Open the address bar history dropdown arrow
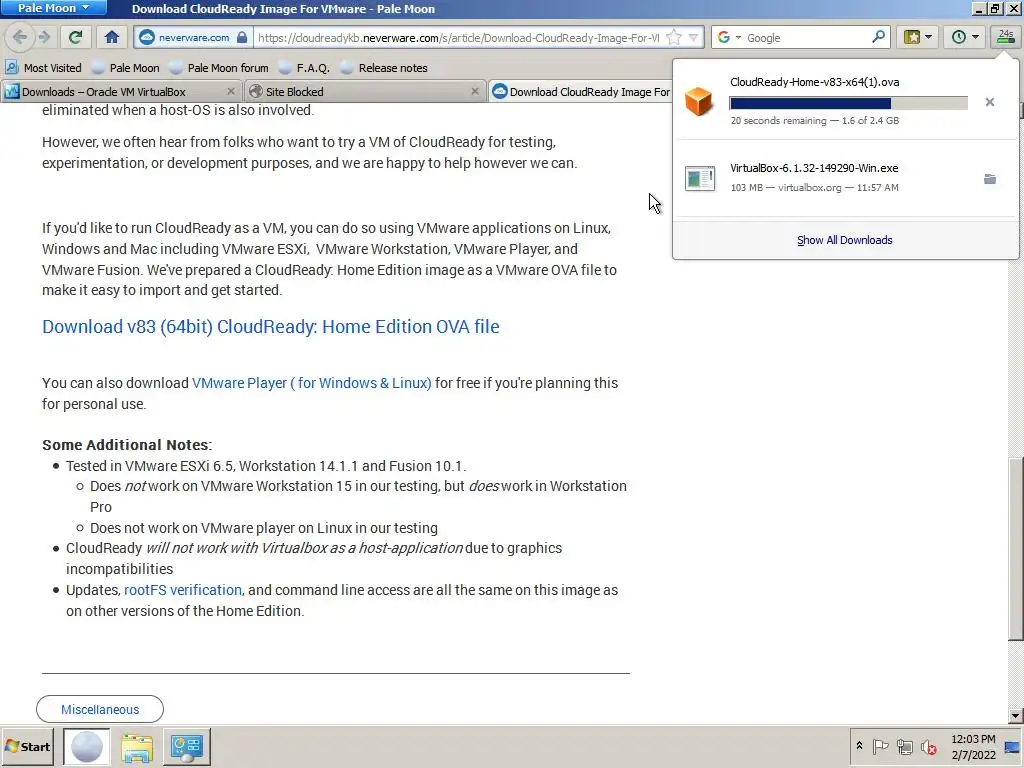 point(694,37)
